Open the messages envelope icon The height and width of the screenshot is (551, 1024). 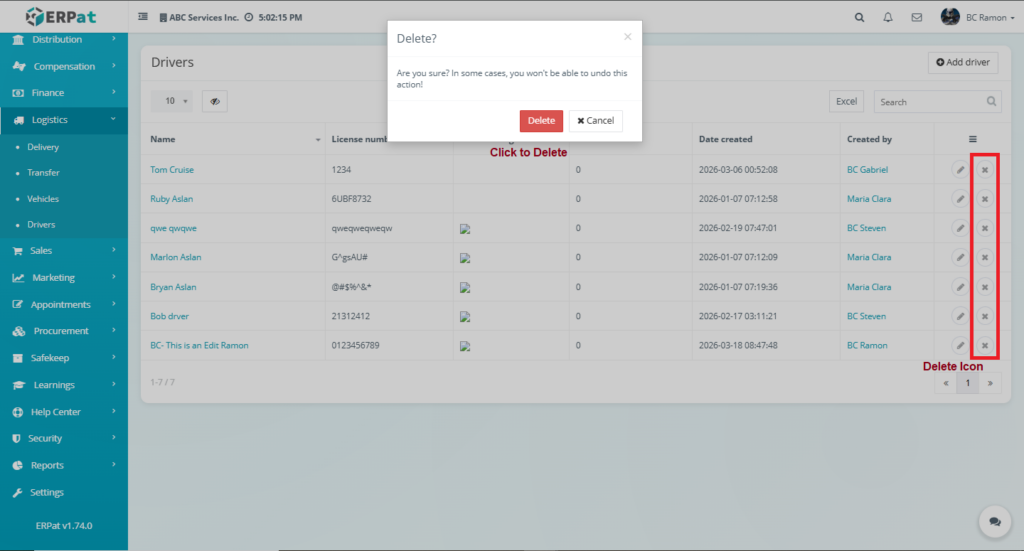(x=917, y=18)
